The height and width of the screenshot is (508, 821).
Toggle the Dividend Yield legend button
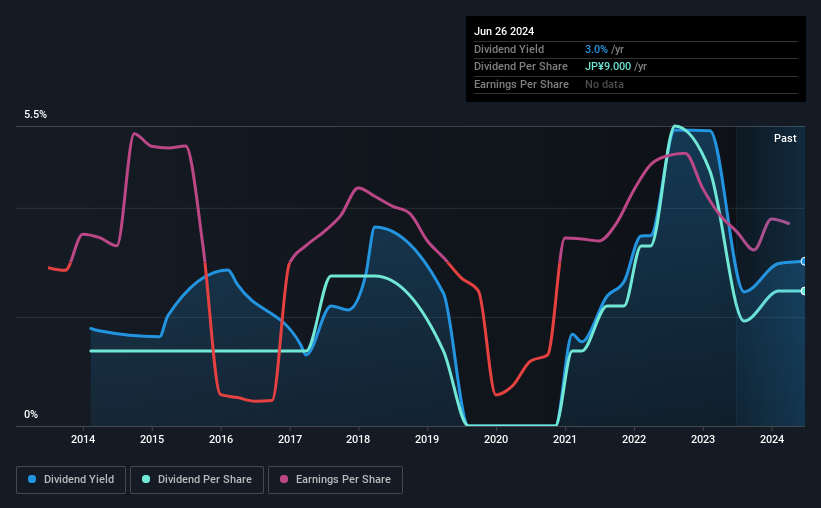pyautogui.click(x=71, y=480)
